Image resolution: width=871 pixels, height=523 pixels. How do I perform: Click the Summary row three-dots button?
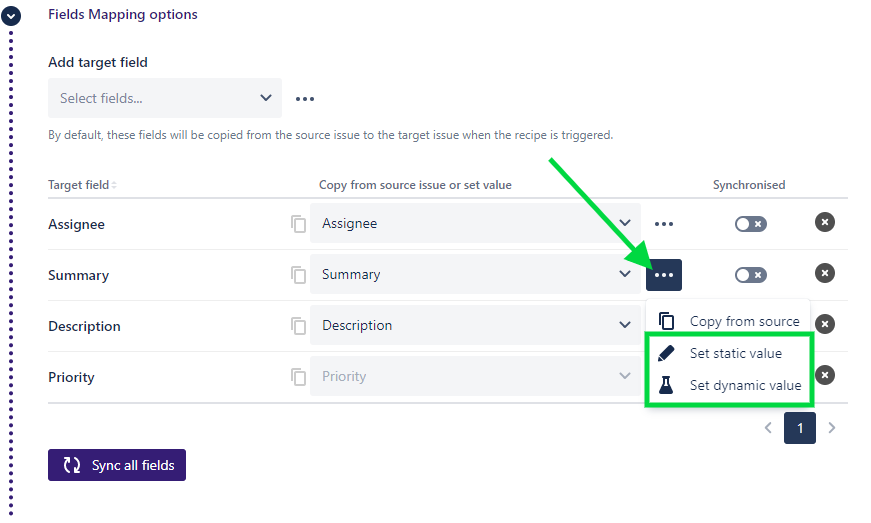point(664,275)
